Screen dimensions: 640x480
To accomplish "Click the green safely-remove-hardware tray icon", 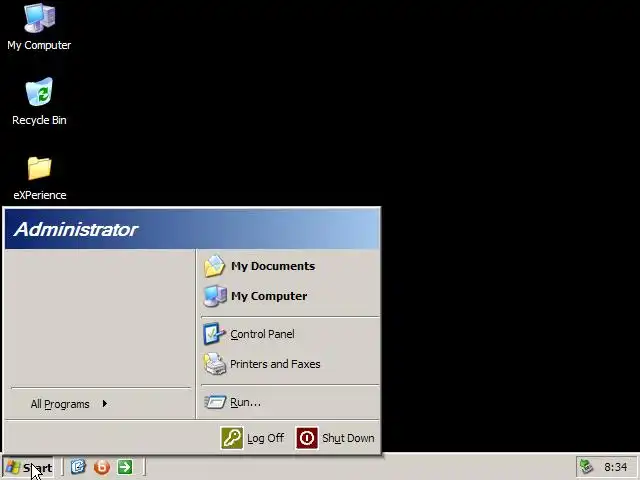I will tap(587, 467).
